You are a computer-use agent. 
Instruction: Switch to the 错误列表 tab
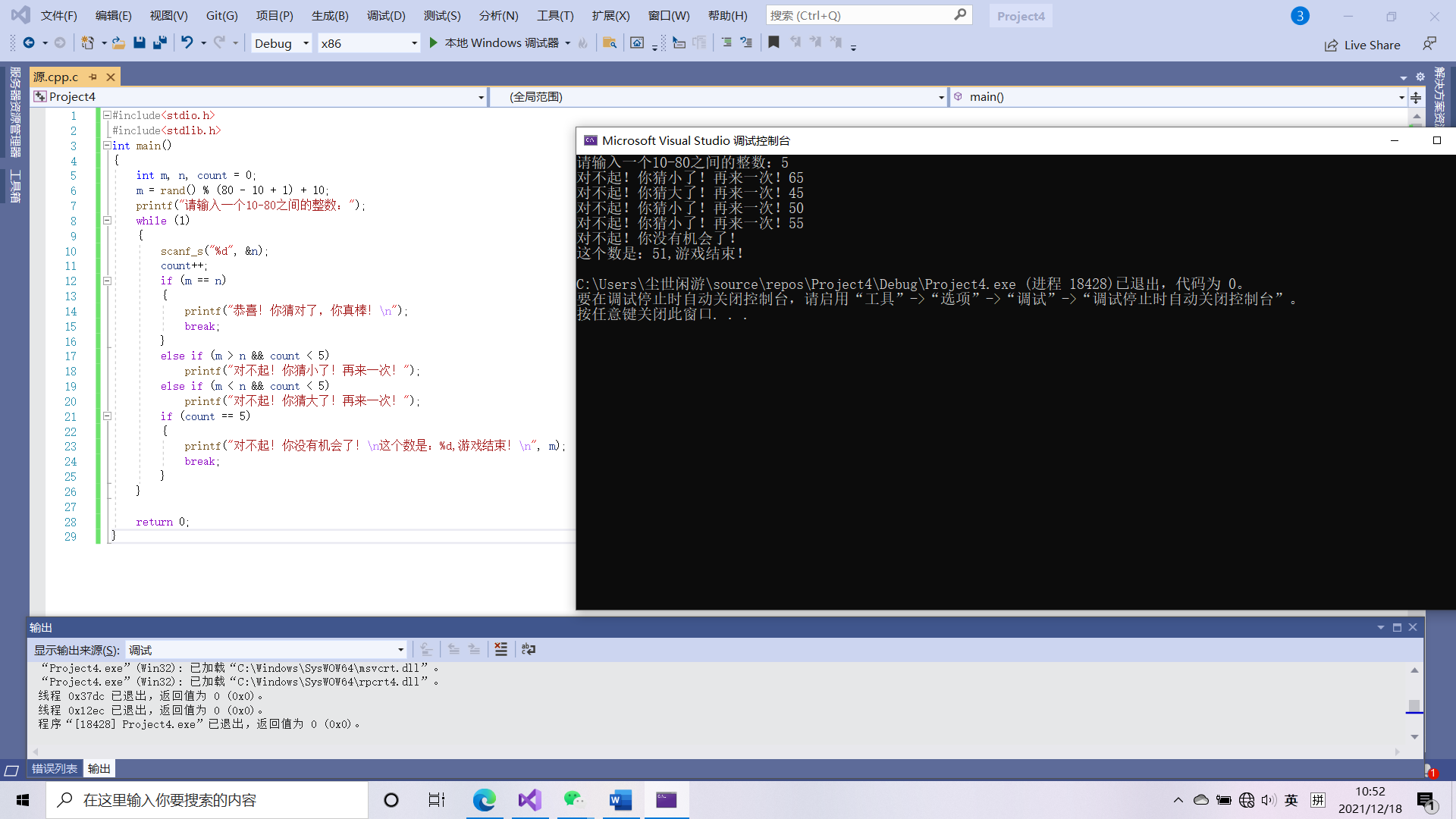tap(54, 769)
